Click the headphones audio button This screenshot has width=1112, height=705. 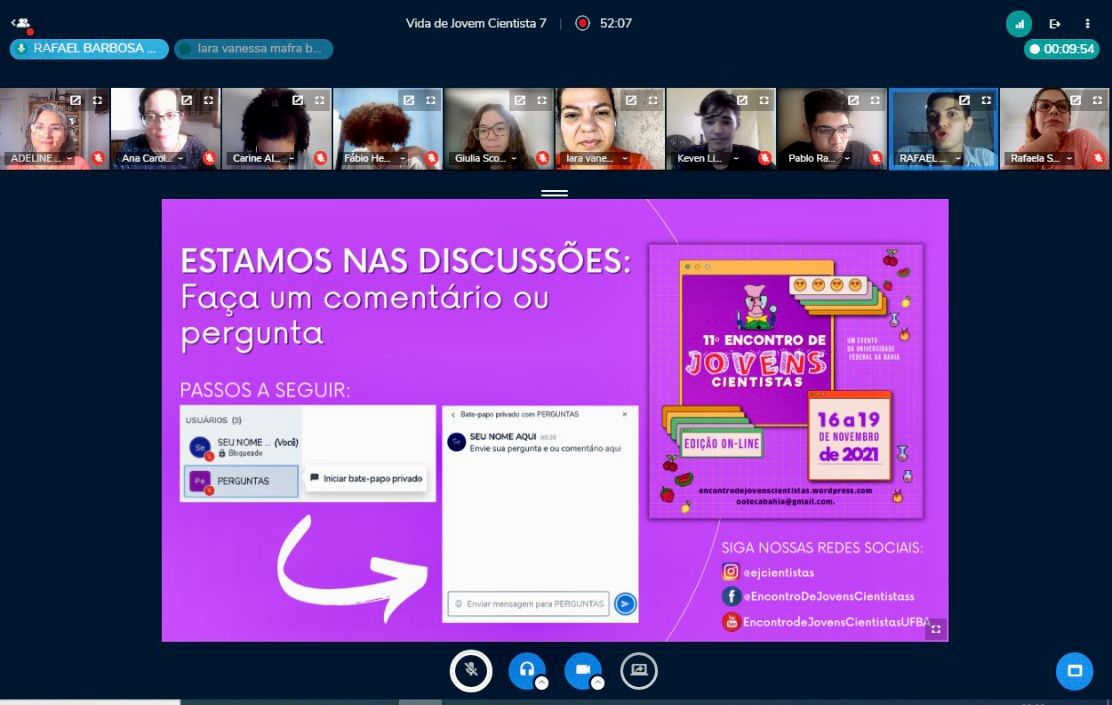pos(526,670)
